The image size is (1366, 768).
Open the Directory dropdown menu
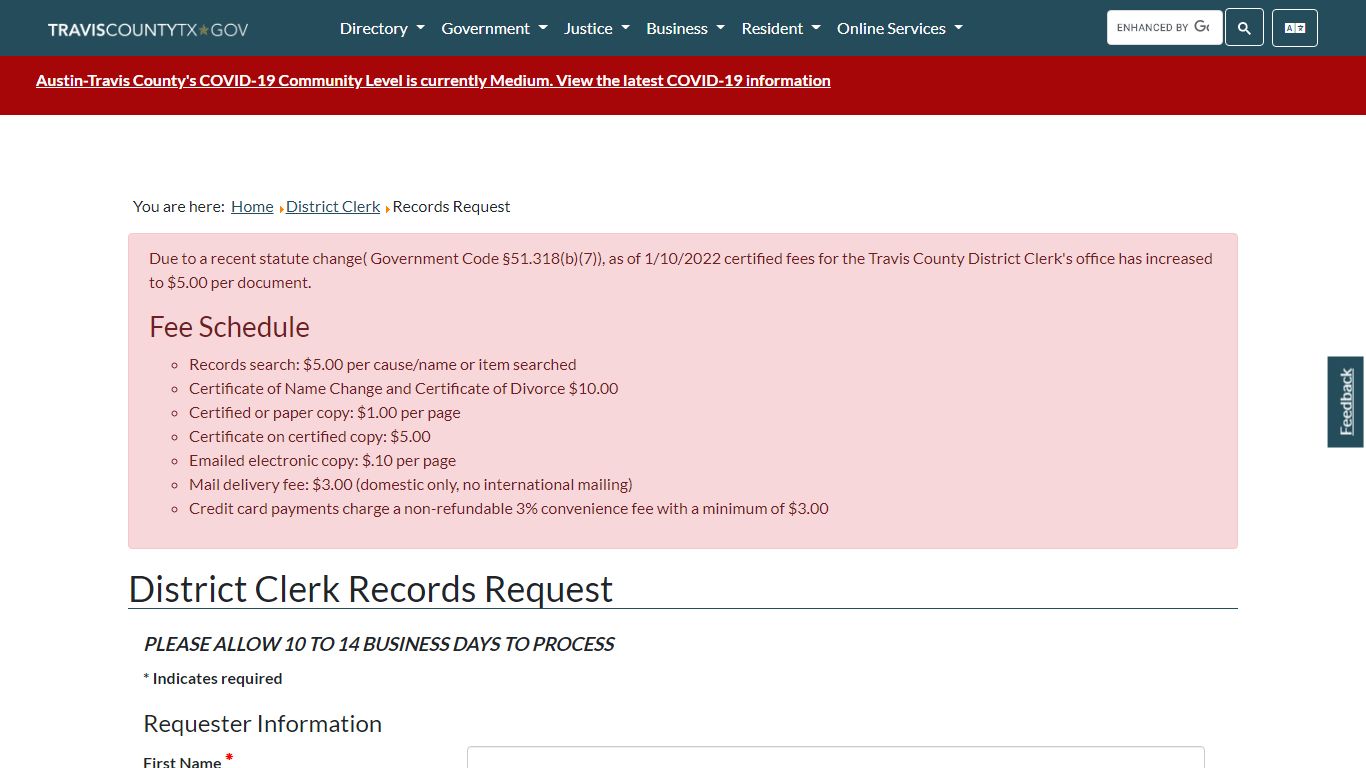click(x=382, y=28)
